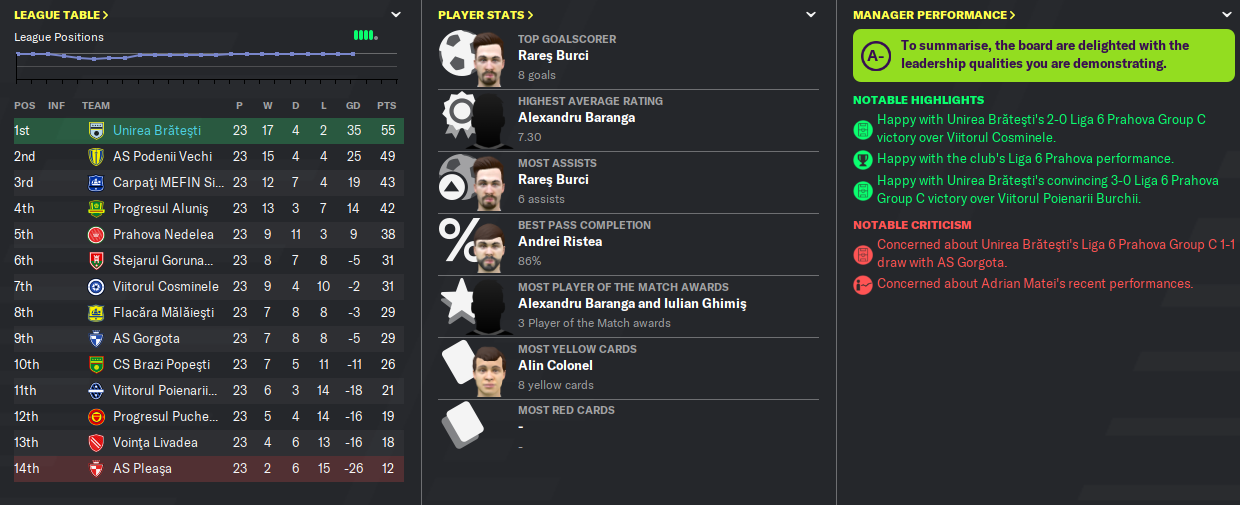Click the Most Yellow Cards card icon
The width and height of the screenshot is (1240, 505).
[x=458, y=366]
